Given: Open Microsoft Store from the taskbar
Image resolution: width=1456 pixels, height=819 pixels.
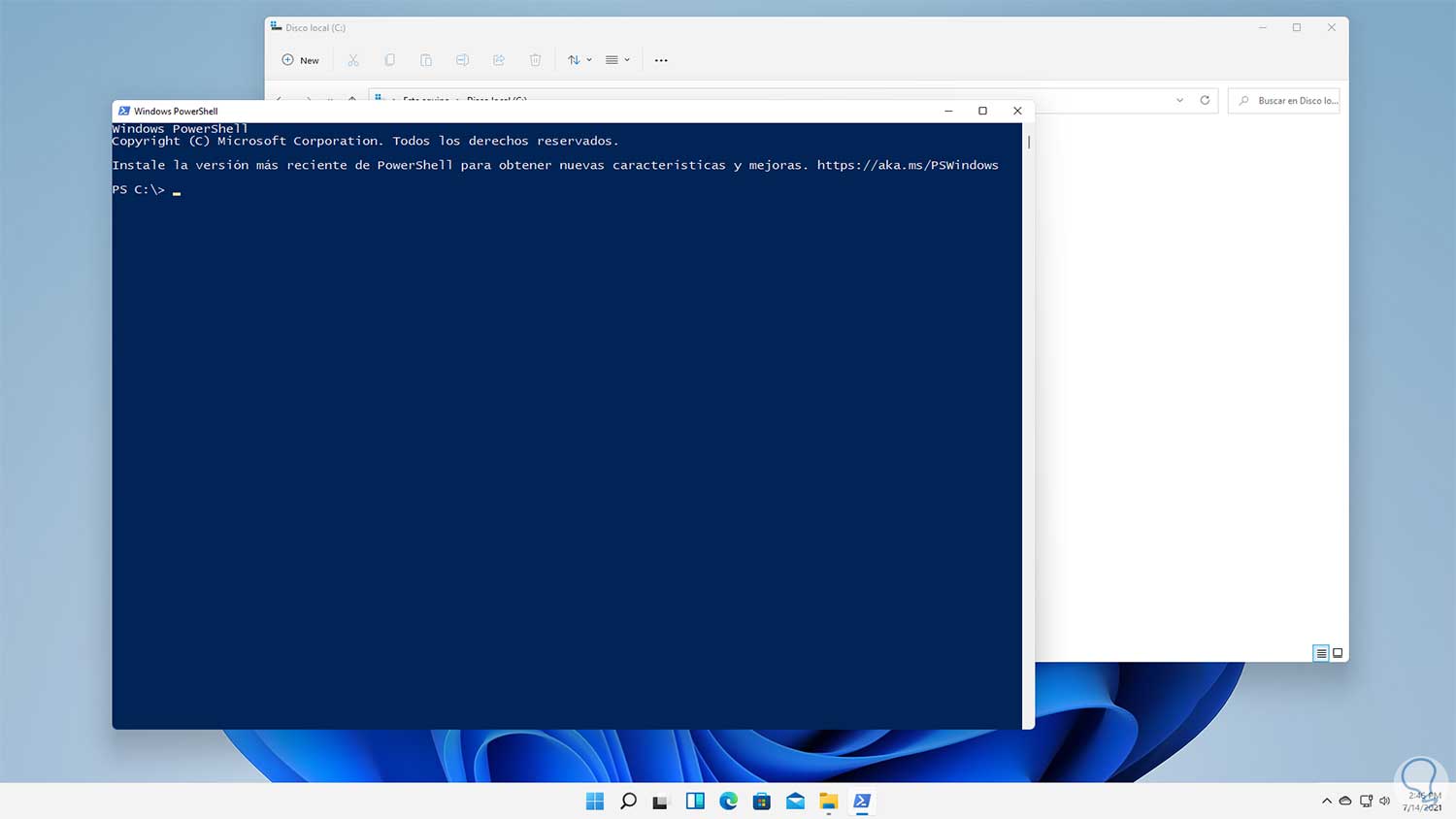Looking at the screenshot, I should point(762,801).
